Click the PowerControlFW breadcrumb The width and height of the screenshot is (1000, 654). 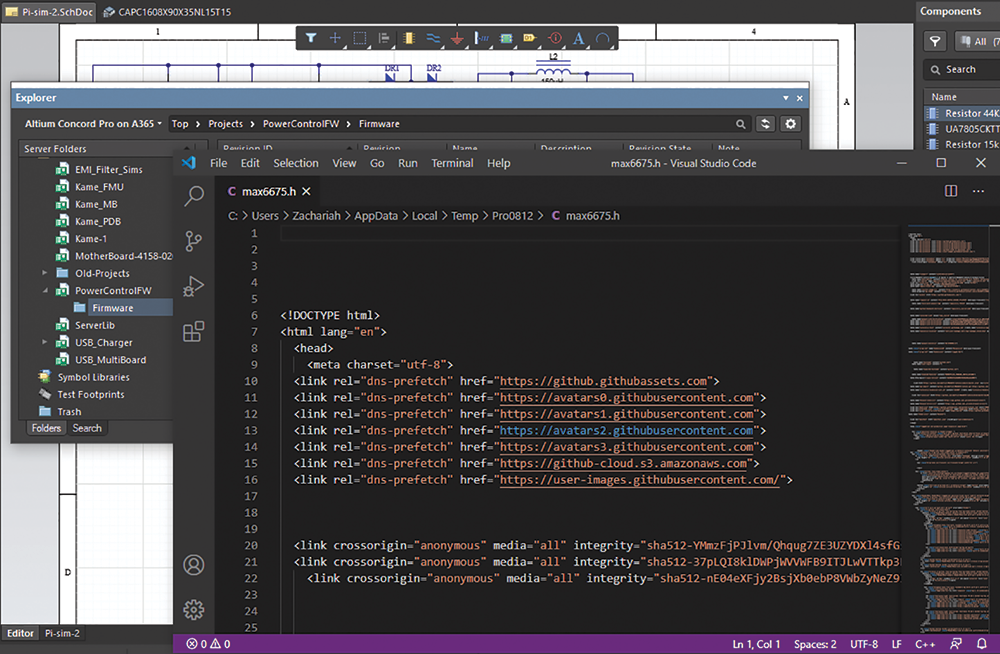tap(301, 124)
